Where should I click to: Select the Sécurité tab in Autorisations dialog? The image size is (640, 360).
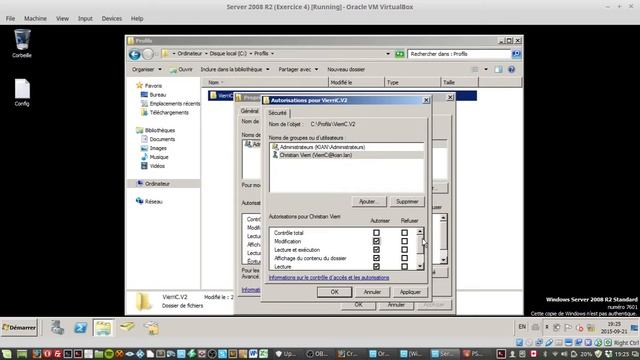277,113
